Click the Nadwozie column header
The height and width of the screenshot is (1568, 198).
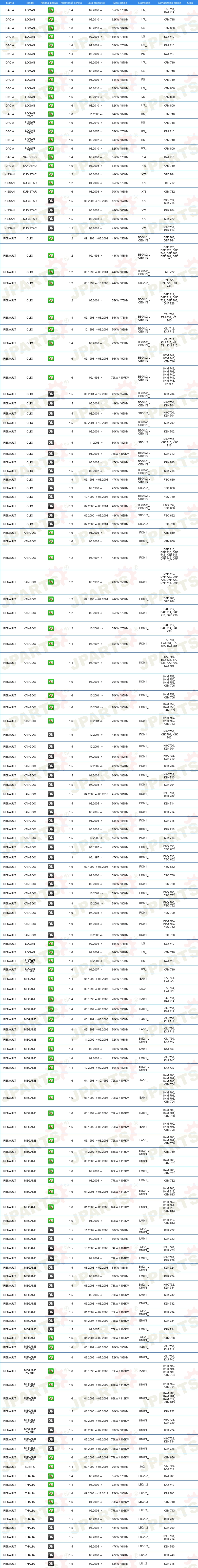click(144, 3)
